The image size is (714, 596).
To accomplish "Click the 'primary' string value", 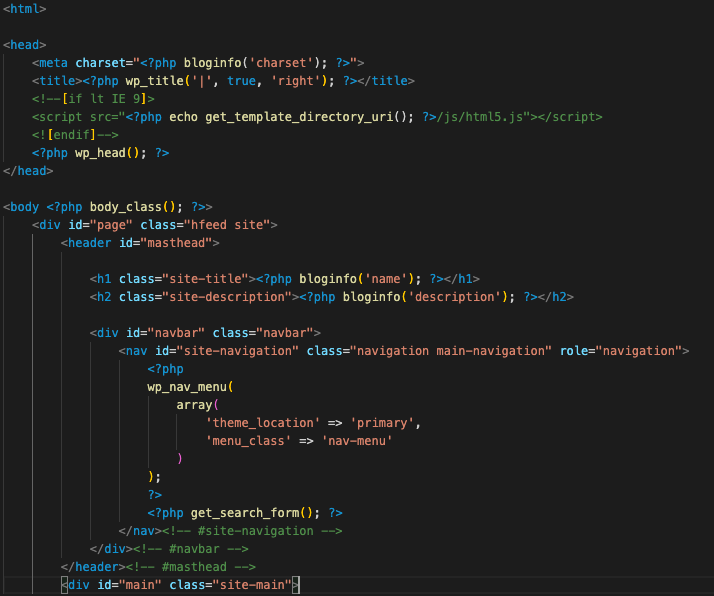I will tap(382, 423).
